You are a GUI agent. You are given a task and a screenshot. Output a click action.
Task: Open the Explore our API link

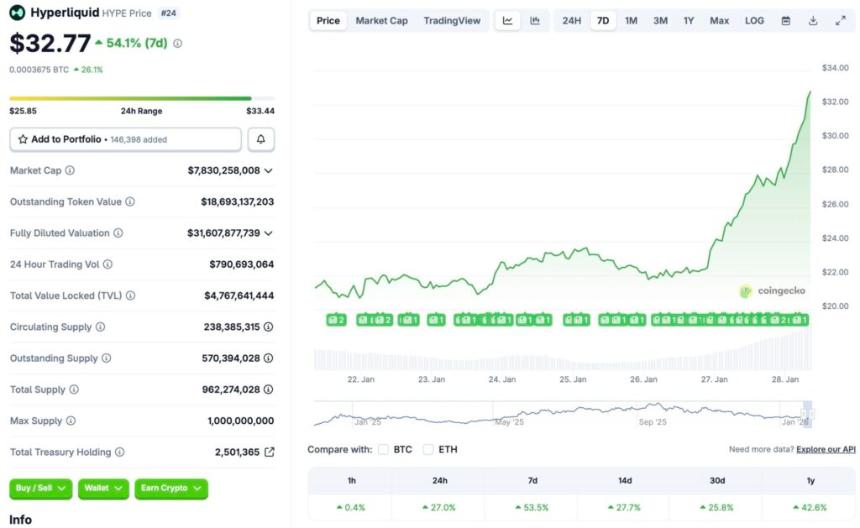(825, 450)
